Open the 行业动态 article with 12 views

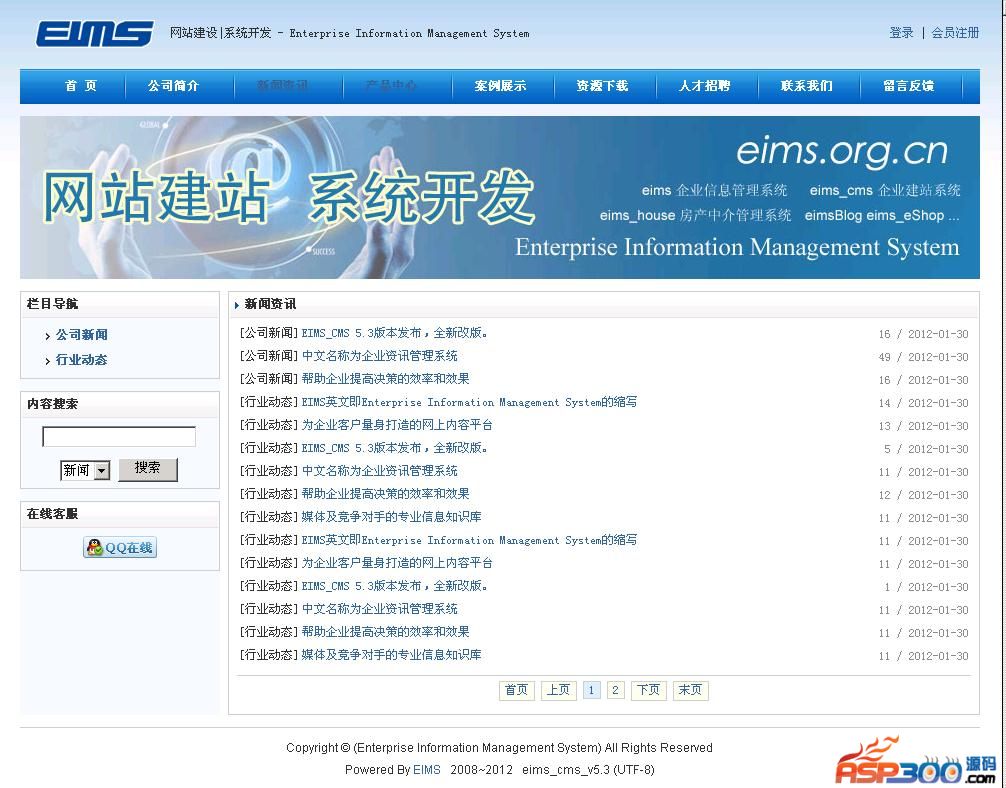click(385, 494)
